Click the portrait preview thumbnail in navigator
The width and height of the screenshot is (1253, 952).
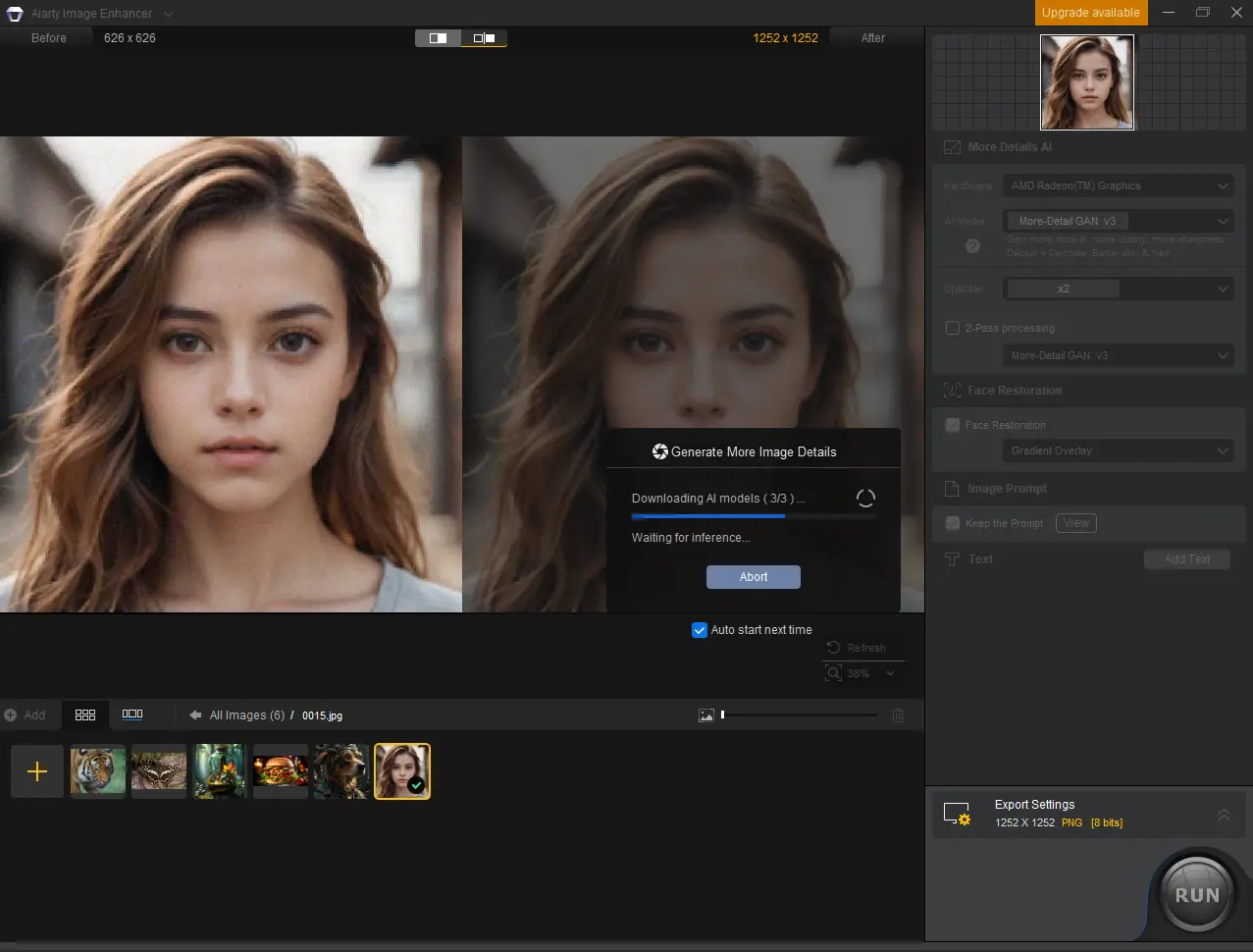(x=1087, y=82)
